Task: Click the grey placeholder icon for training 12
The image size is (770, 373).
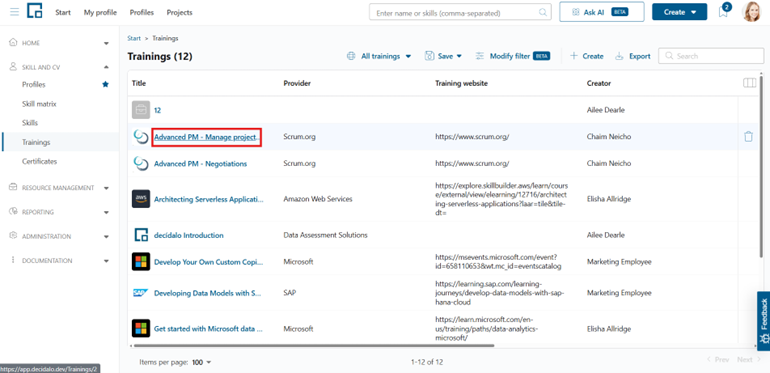Action: pos(141,110)
